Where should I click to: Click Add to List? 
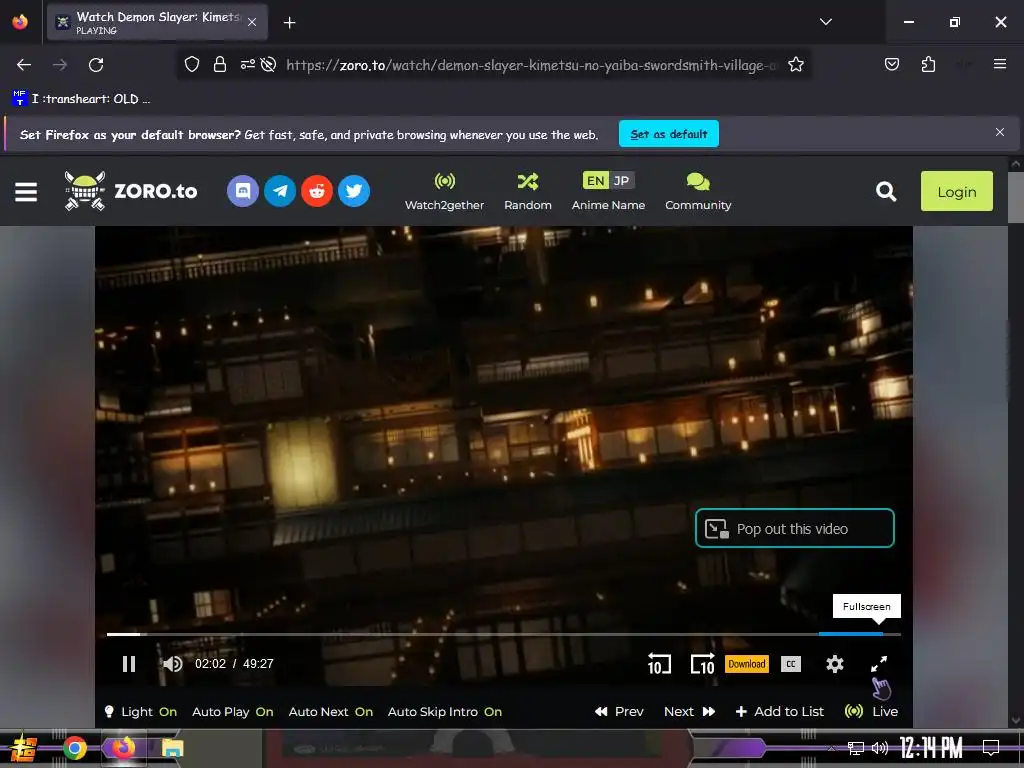(780, 711)
